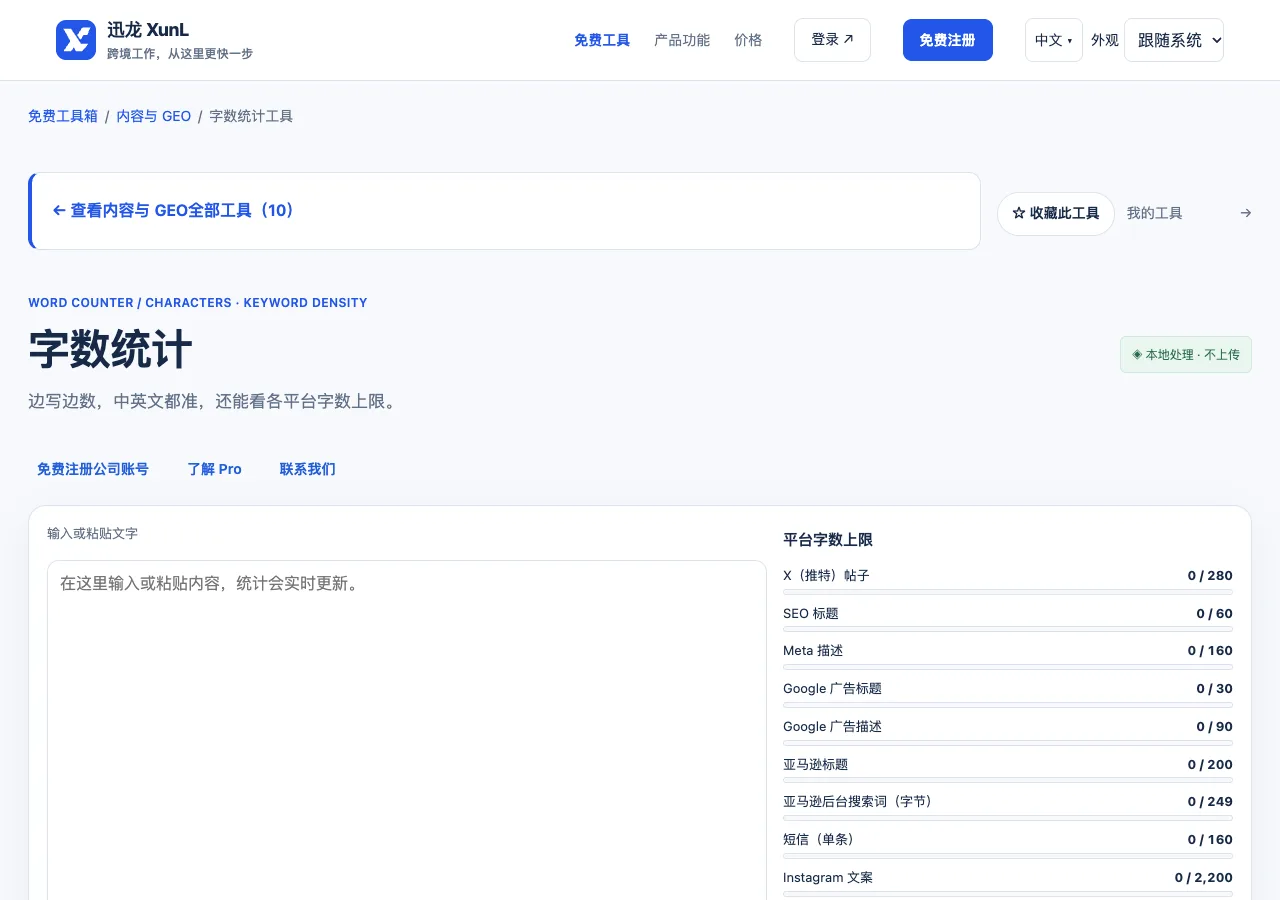Click the arrow icon next to 我的工具
1280x900 pixels.
[1245, 213]
